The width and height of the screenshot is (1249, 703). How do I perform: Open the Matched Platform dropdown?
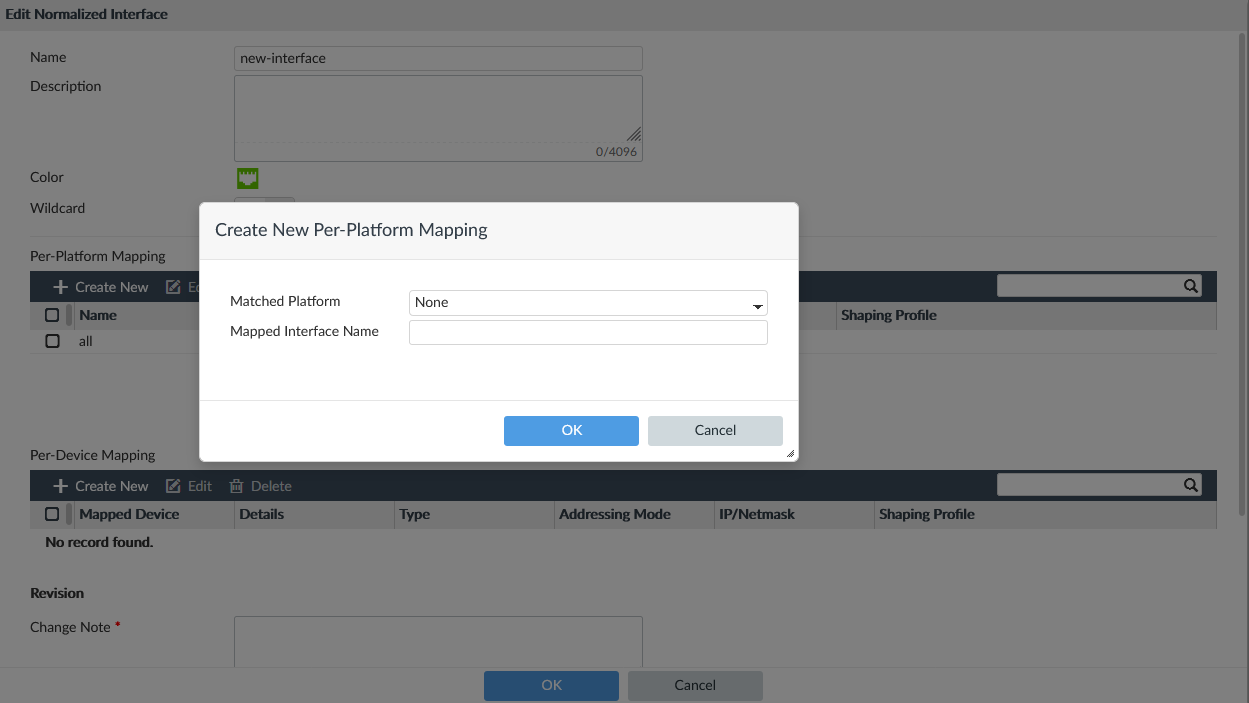click(x=588, y=302)
